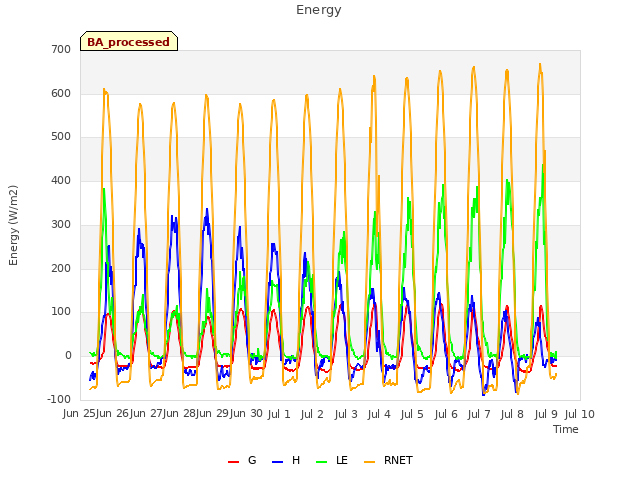Click the 200 y-axis tick label
The height and width of the screenshot is (480, 640).
point(61,268)
